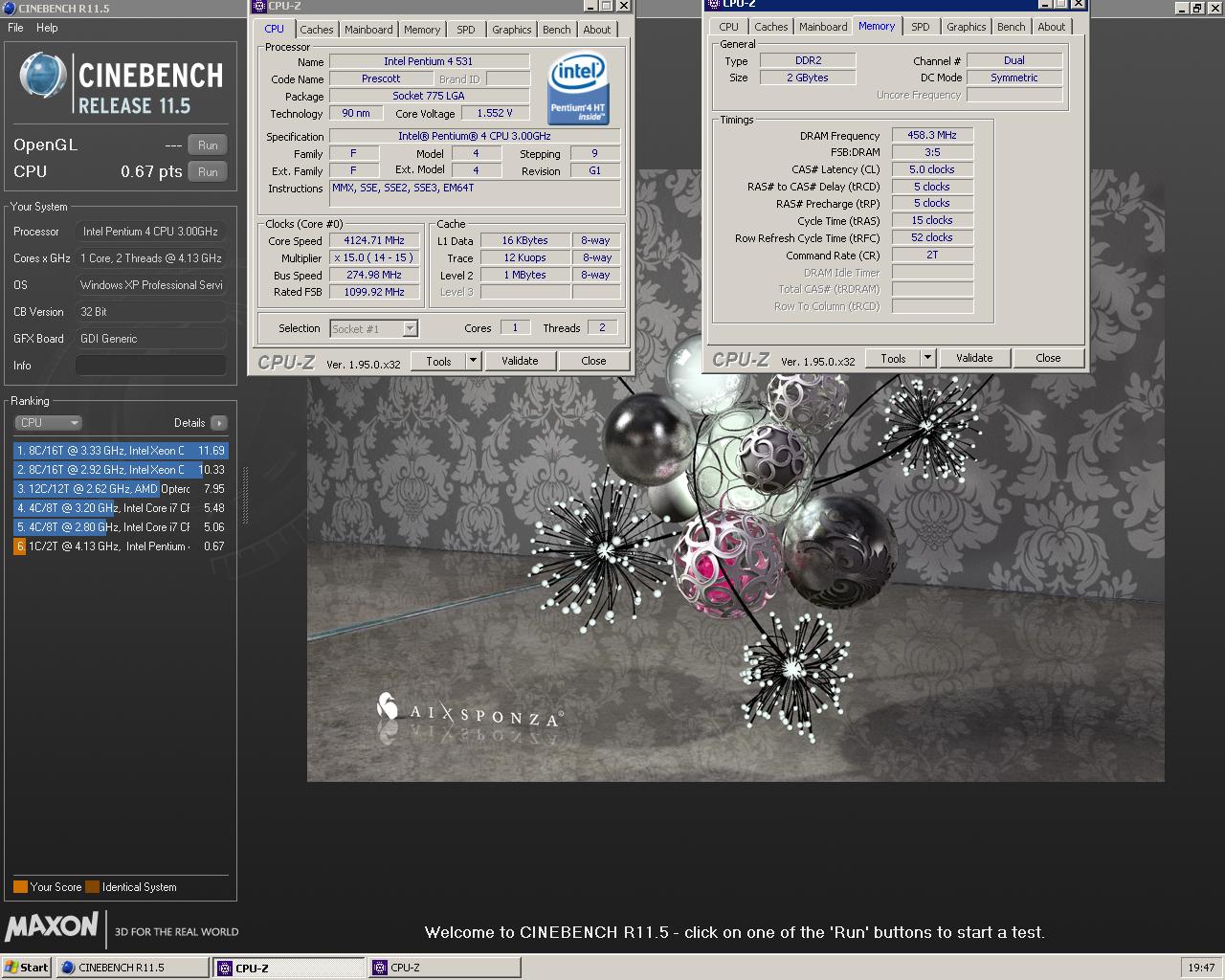Click the memory Type value DDR2

(x=808, y=60)
